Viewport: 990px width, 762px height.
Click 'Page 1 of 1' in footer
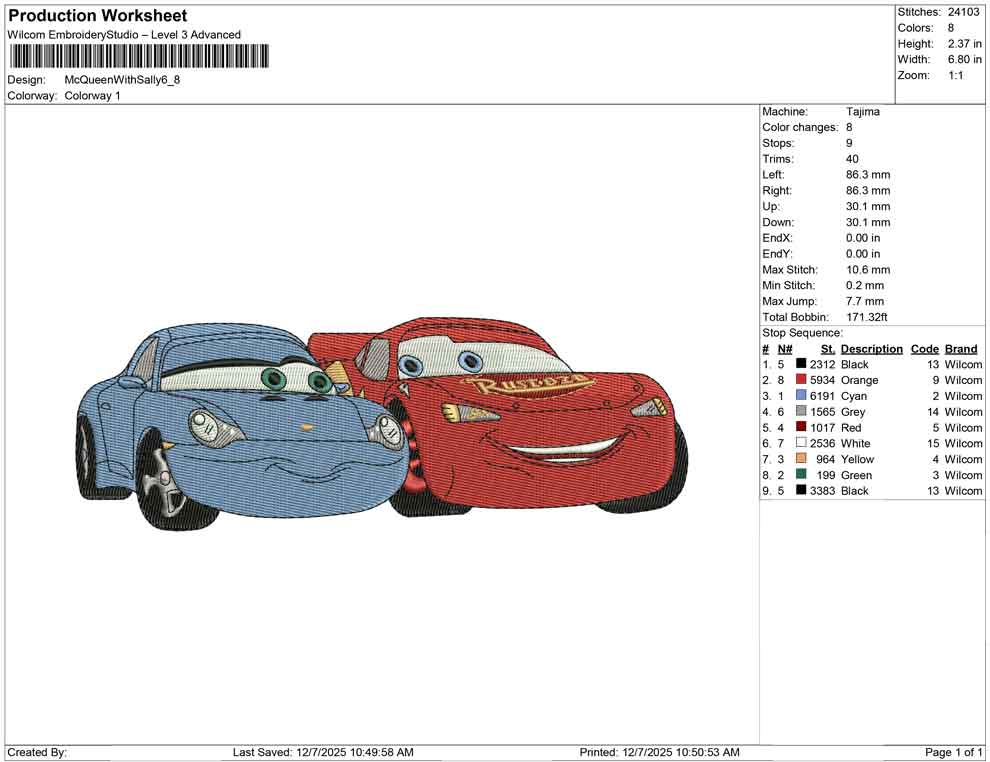pos(953,752)
